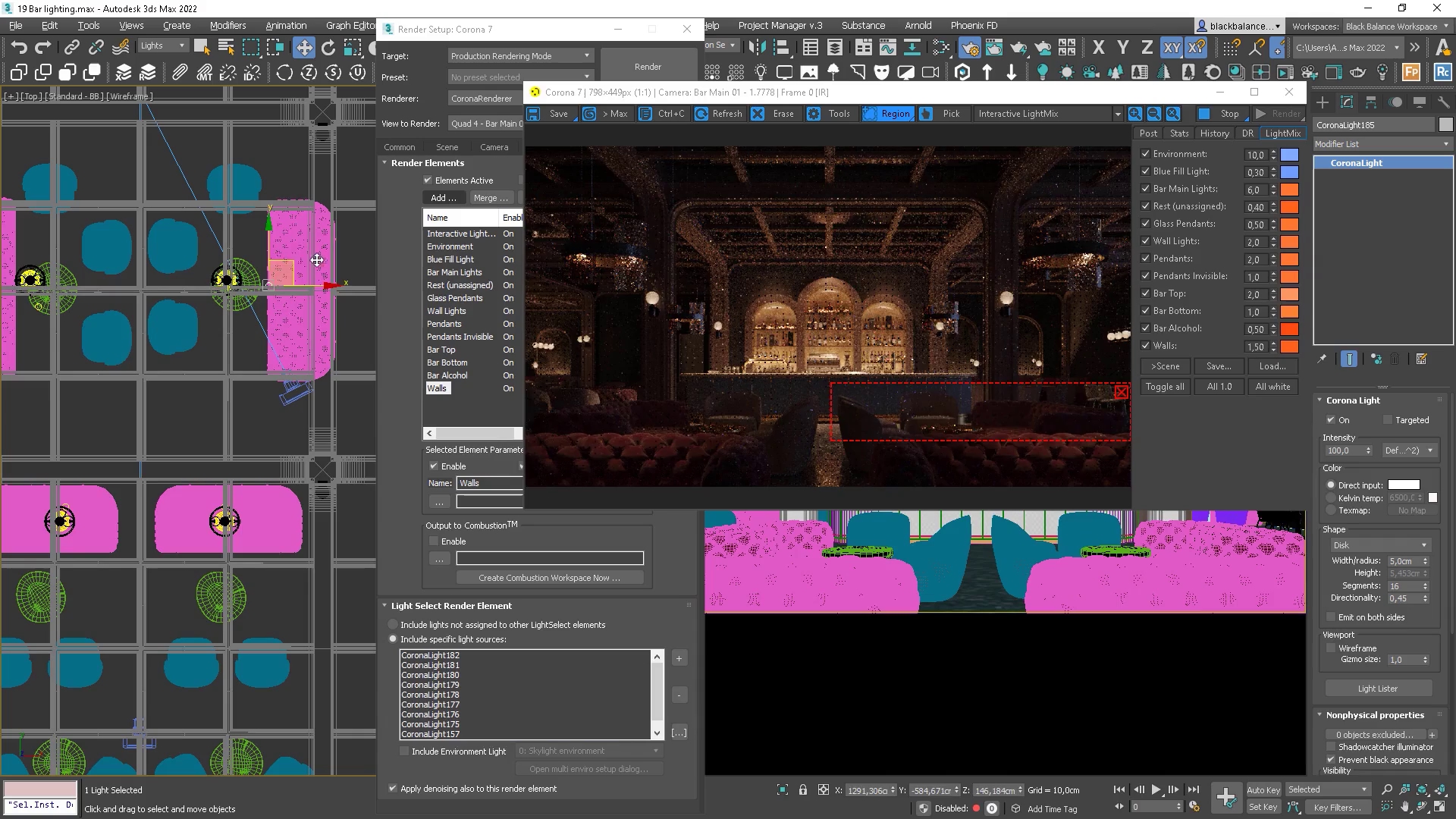Activate the Rotate tool icon
This screenshot has height=819, width=1456.
328,47
